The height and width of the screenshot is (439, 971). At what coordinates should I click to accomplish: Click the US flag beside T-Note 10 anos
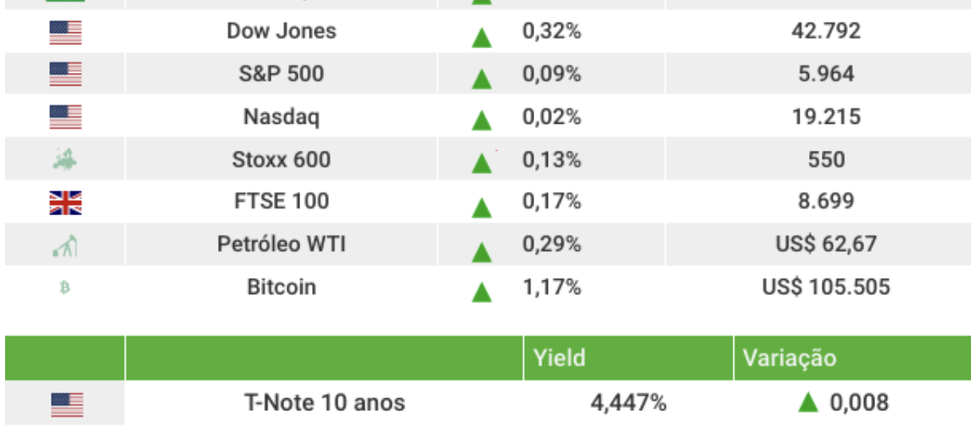tap(65, 404)
